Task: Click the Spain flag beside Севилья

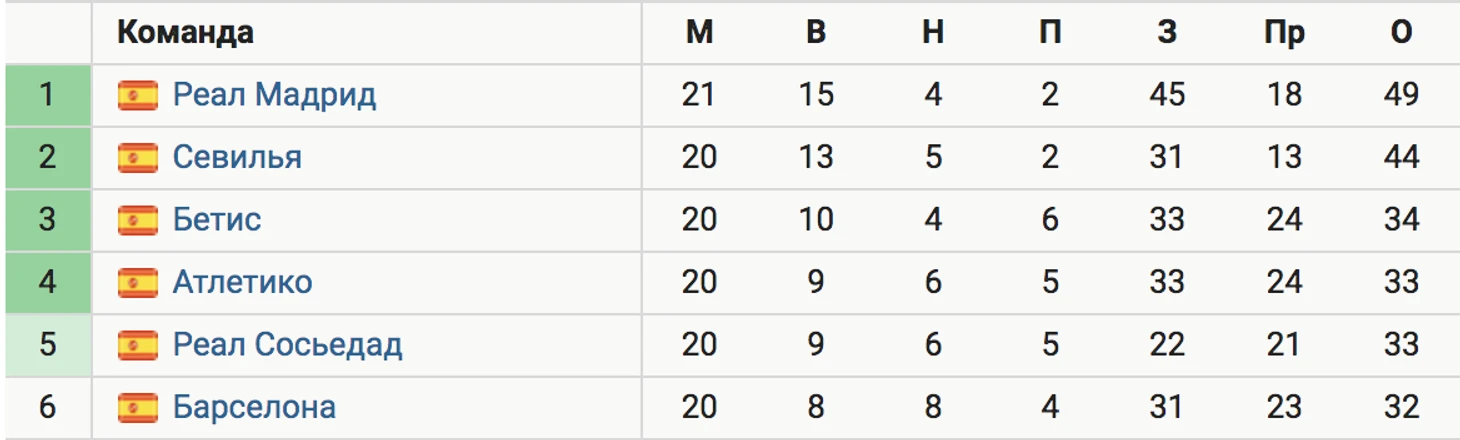Action: (138, 158)
